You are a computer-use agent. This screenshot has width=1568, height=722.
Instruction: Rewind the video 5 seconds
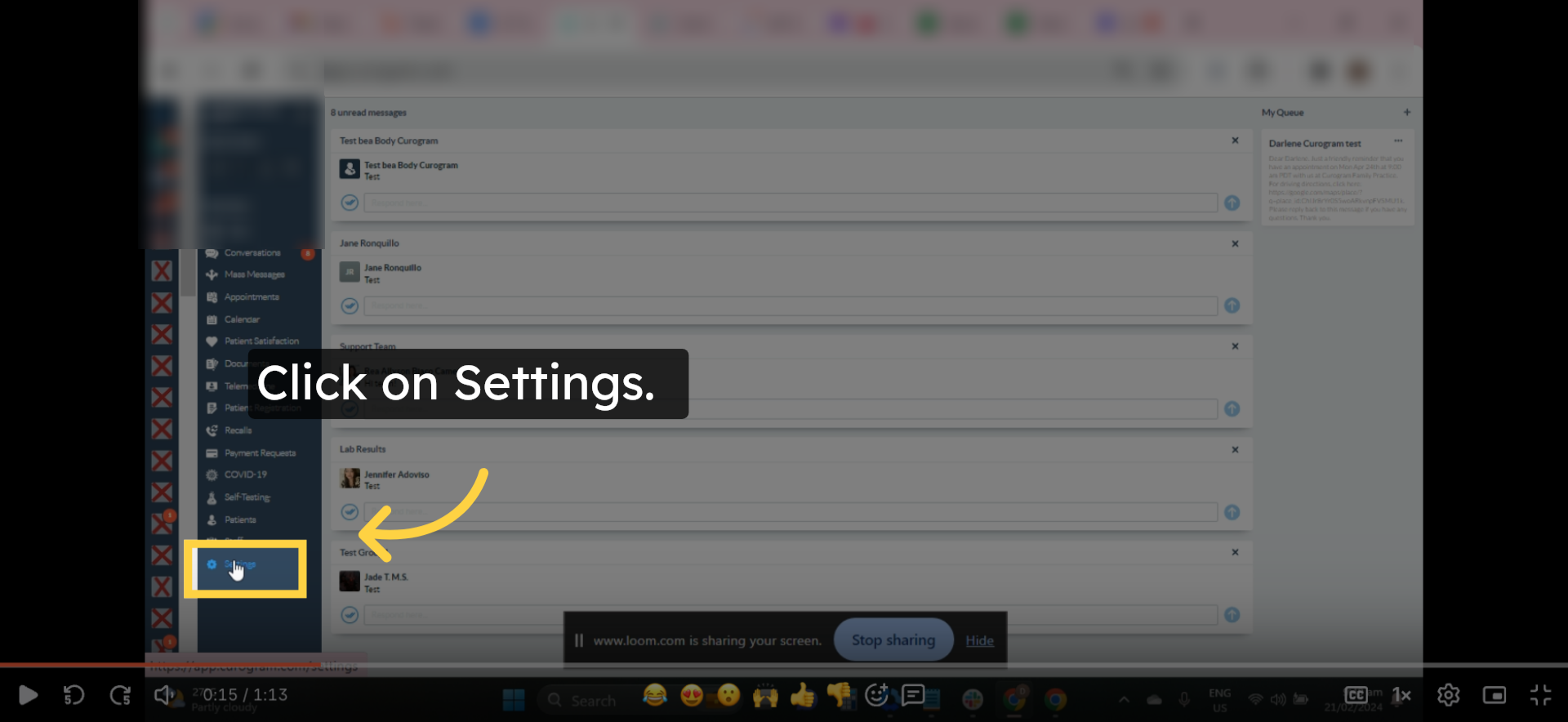tap(74, 695)
